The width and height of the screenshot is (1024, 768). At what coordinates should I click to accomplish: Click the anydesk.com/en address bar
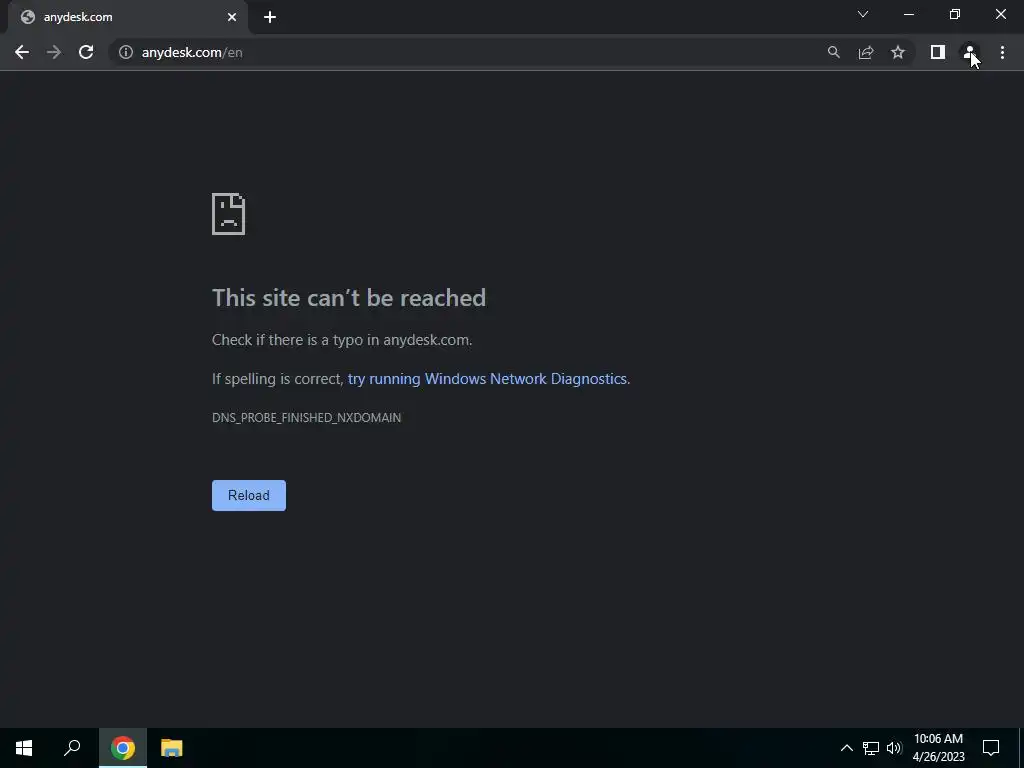[x=470, y=52]
